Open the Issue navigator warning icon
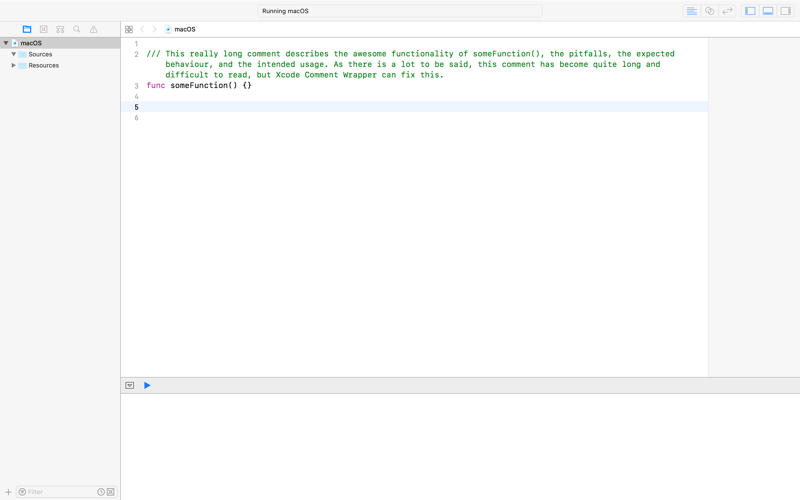This screenshot has width=800, height=500. [x=93, y=29]
